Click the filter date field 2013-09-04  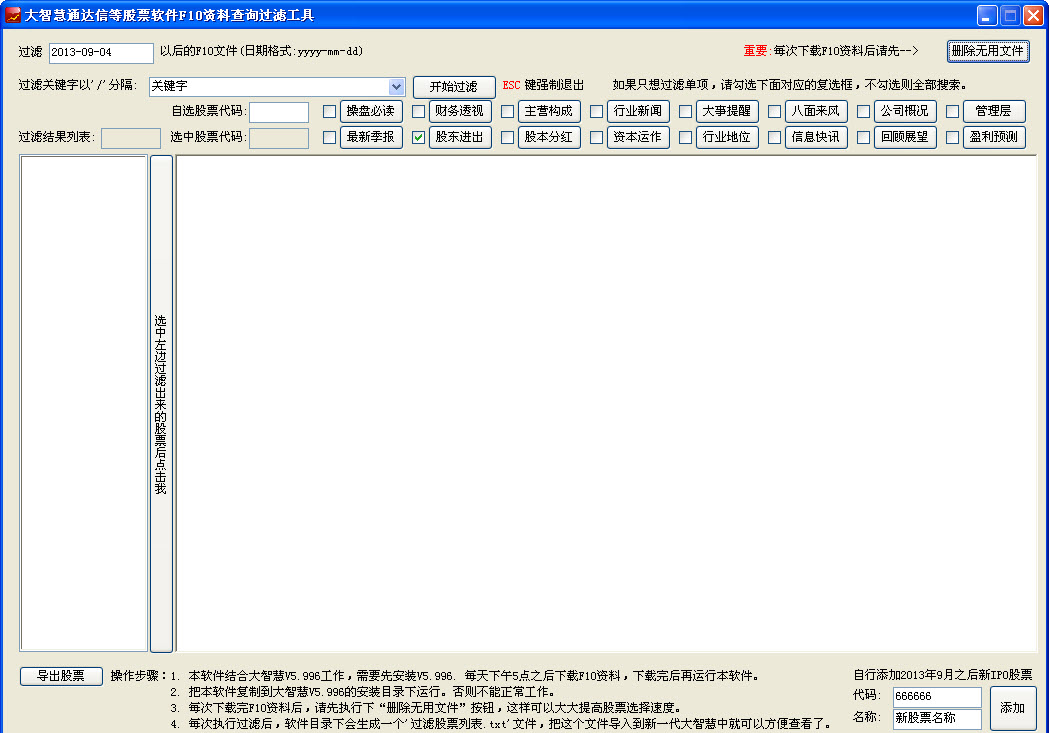pos(101,53)
